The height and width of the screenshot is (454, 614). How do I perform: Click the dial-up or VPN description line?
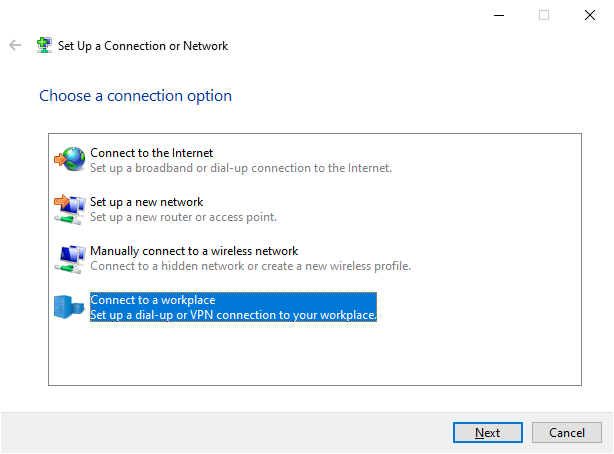tap(233, 315)
